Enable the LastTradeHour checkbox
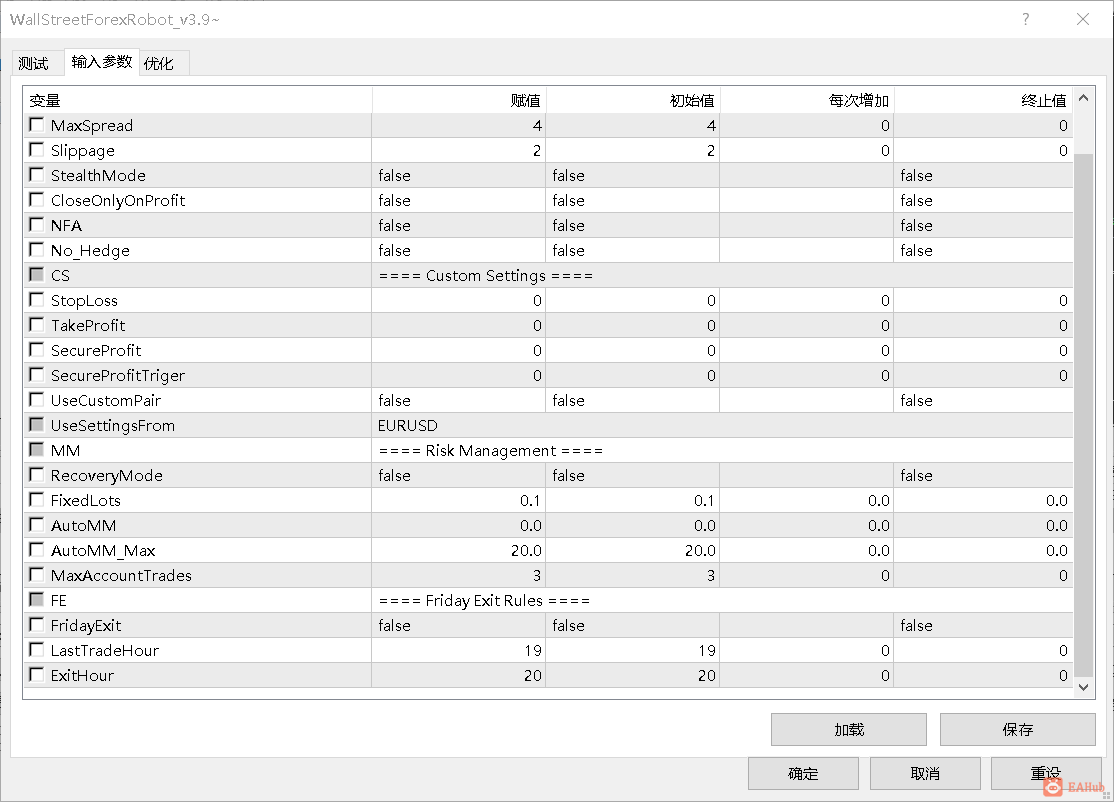Screen dimensions: 1114x802 [x=36, y=650]
